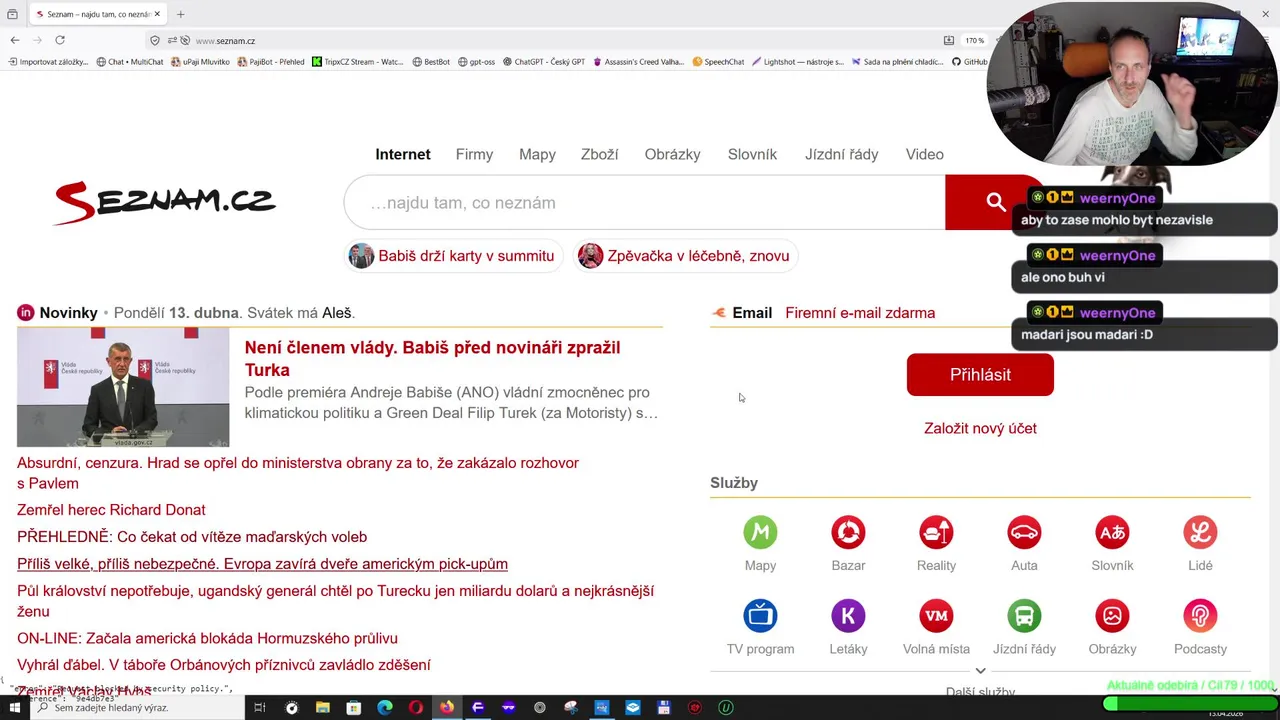Switch to the Jízdní řády search tab
Image resolution: width=1280 pixels, height=720 pixels.
pos(841,154)
